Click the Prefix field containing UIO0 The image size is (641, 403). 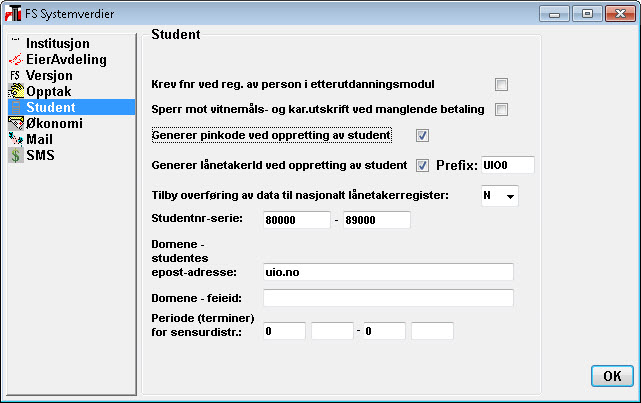point(507,165)
